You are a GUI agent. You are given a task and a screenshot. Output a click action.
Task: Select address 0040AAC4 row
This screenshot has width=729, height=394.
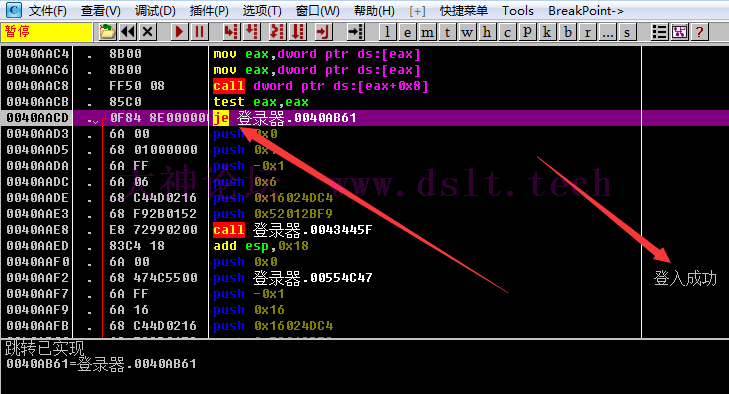pyautogui.click(x=364, y=54)
